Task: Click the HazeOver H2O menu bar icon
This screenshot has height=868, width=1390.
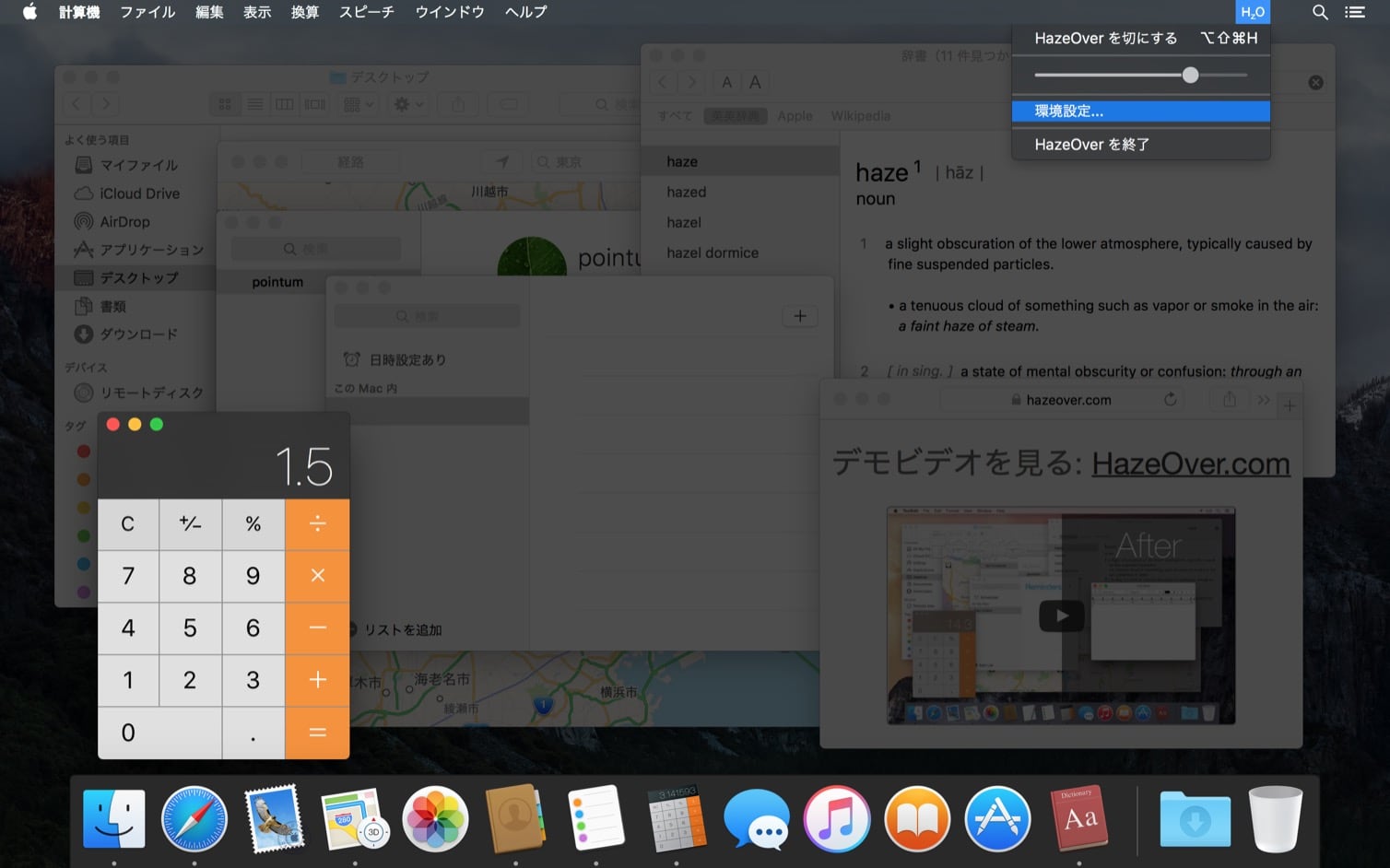Action: [x=1252, y=12]
